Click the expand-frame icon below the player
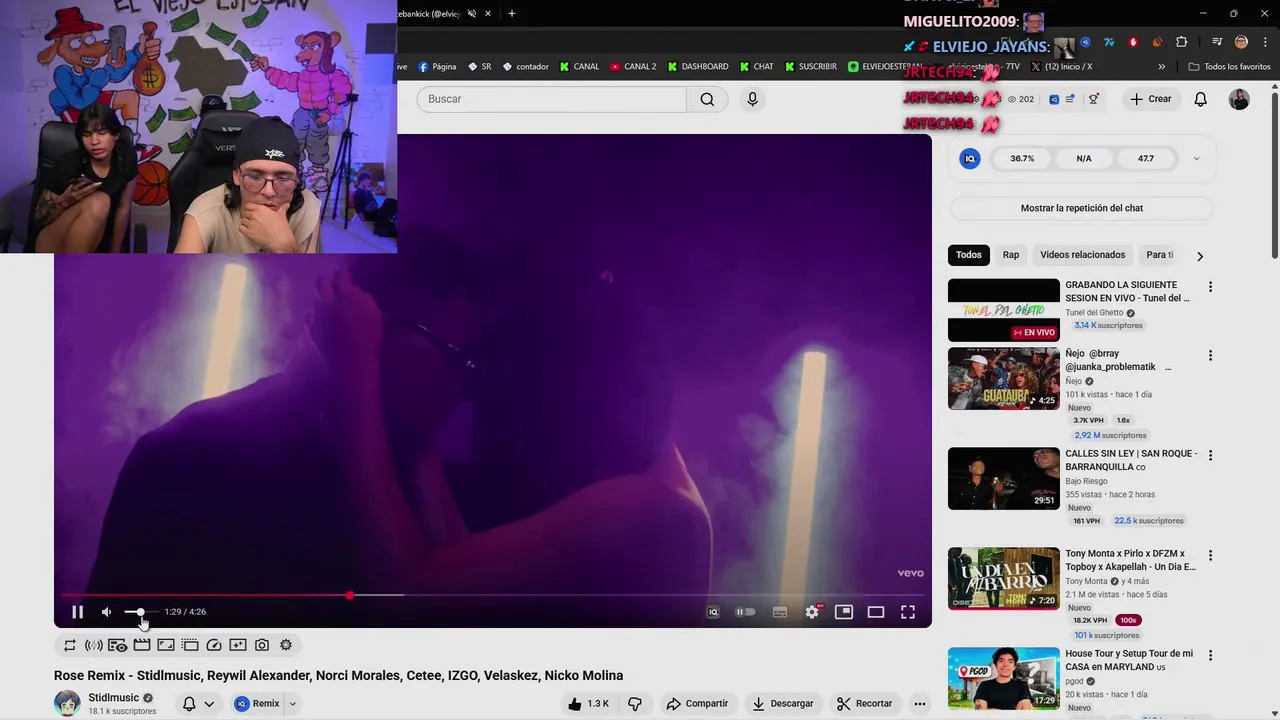Image resolution: width=1280 pixels, height=720 pixels. pos(166,645)
